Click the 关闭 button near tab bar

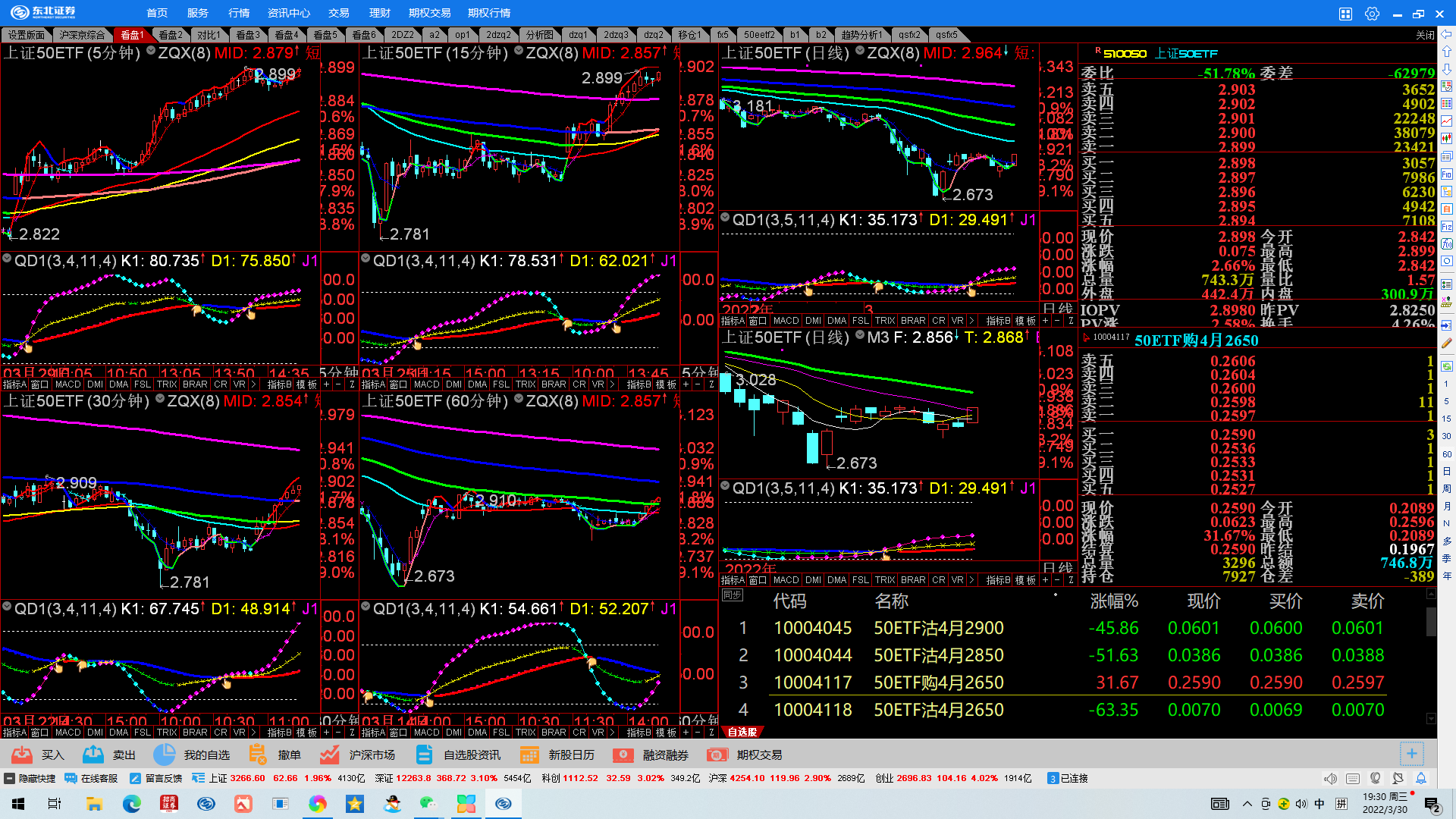[x=1424, y=35]
